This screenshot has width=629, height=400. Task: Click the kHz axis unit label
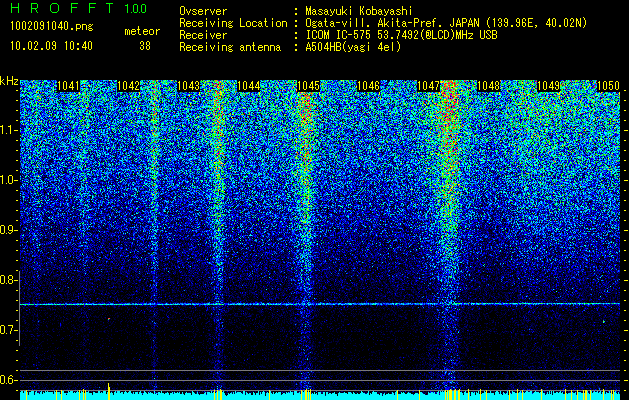click(x=9, y=81)
